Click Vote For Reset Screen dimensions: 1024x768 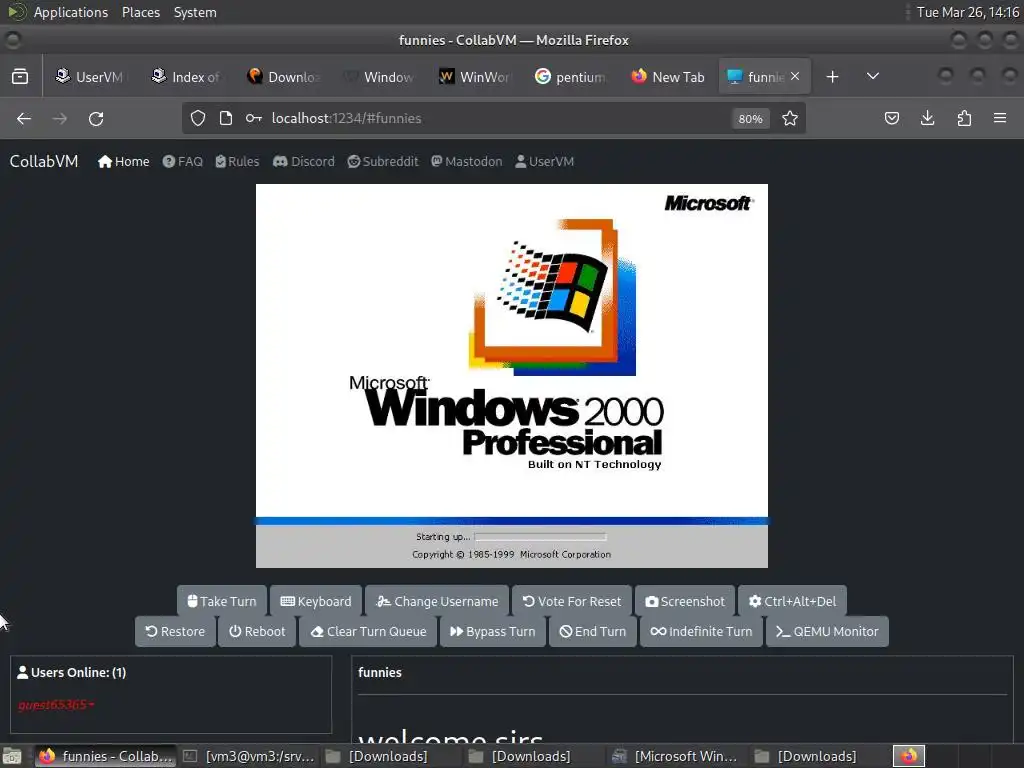coord(572,601)
